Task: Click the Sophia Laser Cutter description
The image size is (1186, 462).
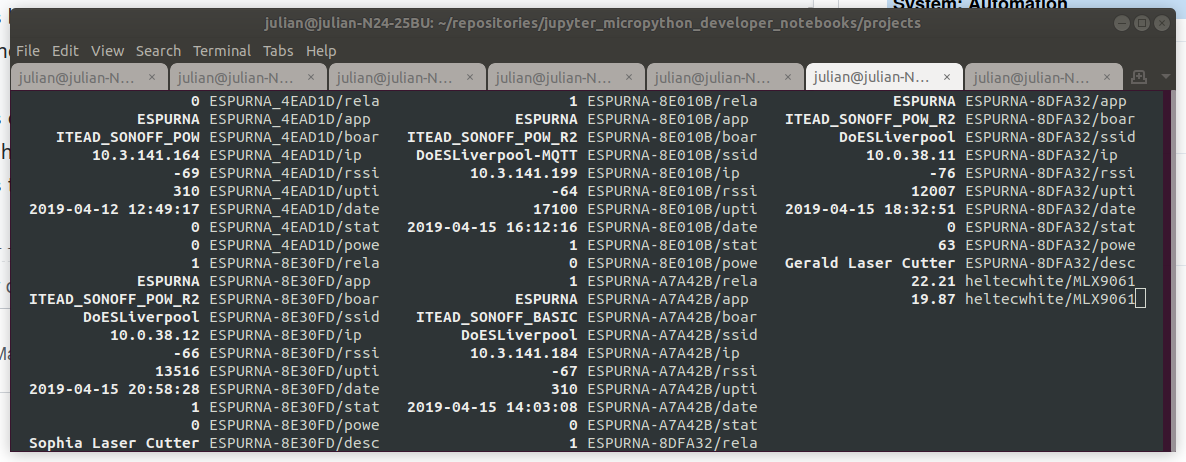Action: coord(114,443)
